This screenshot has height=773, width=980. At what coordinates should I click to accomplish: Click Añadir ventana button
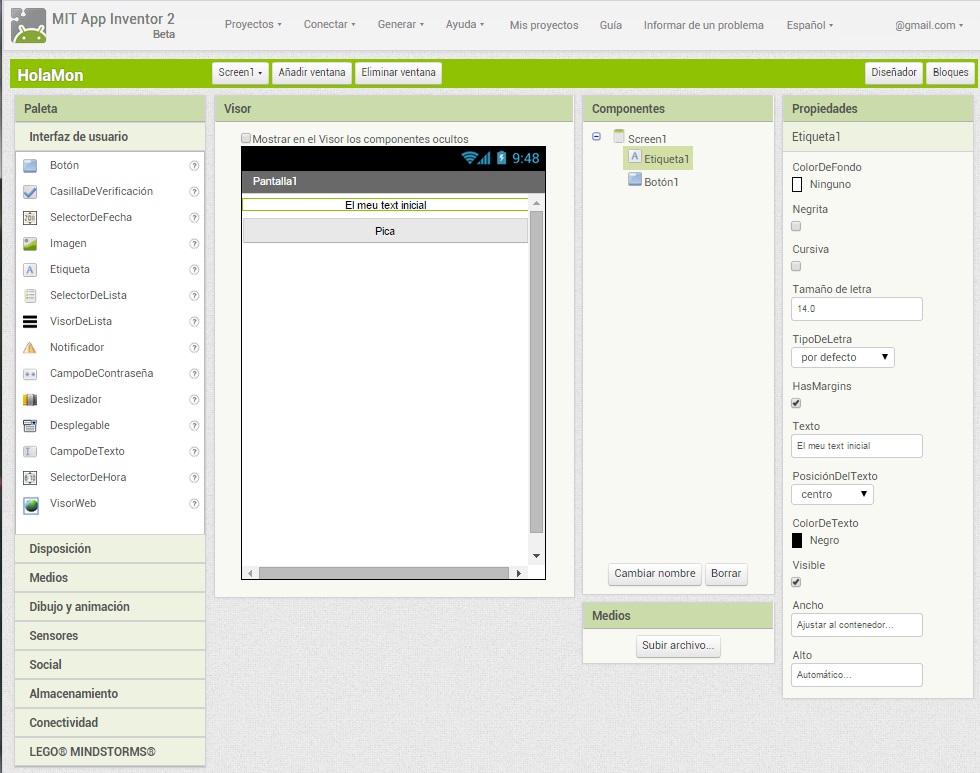pyautogui.click(x=312, y=72)
